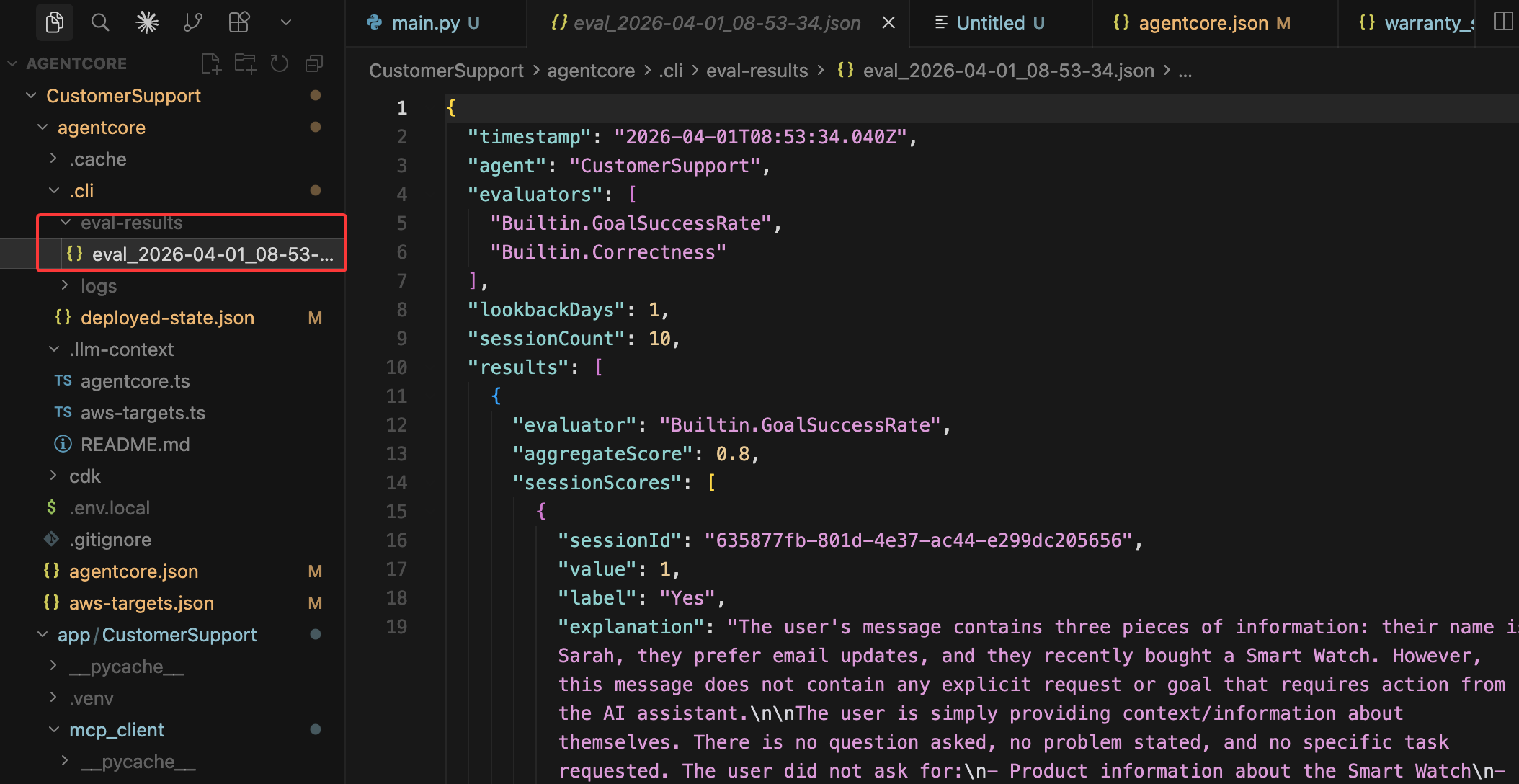Collapse all folders in explorer
The width and height of the screenshot is (1519, 784).
[314, 64]
